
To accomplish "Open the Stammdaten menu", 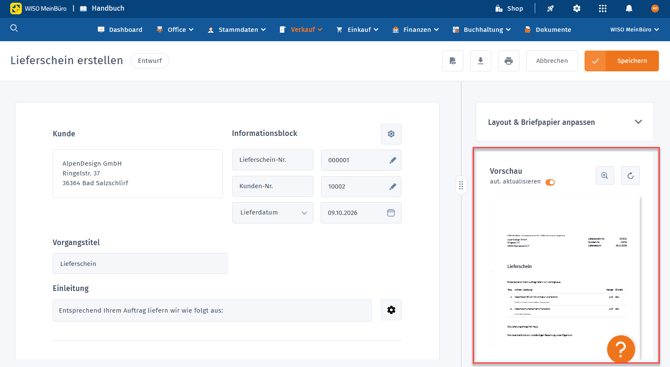I will click(x=237, y=29).
